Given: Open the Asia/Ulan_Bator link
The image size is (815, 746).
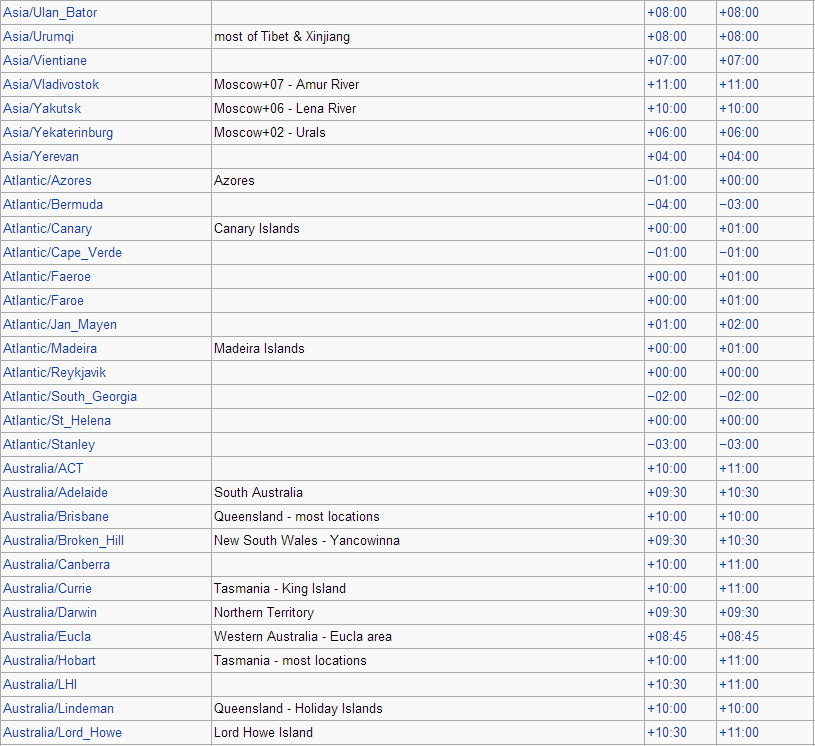Looking at the screenshot, I should pos(50,12).
